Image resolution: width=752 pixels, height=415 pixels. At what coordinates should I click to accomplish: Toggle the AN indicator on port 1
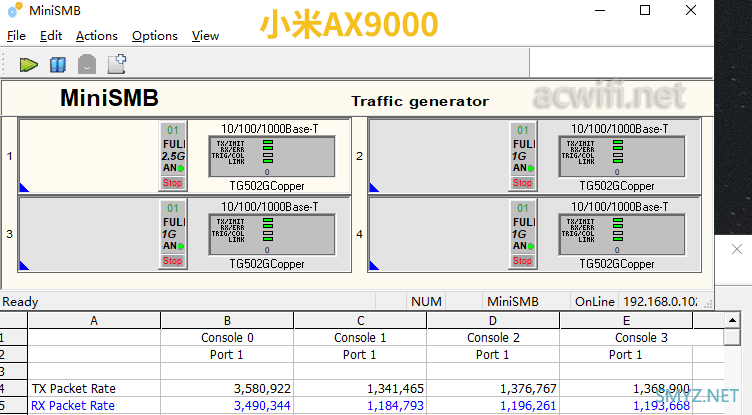coord(173,169)
